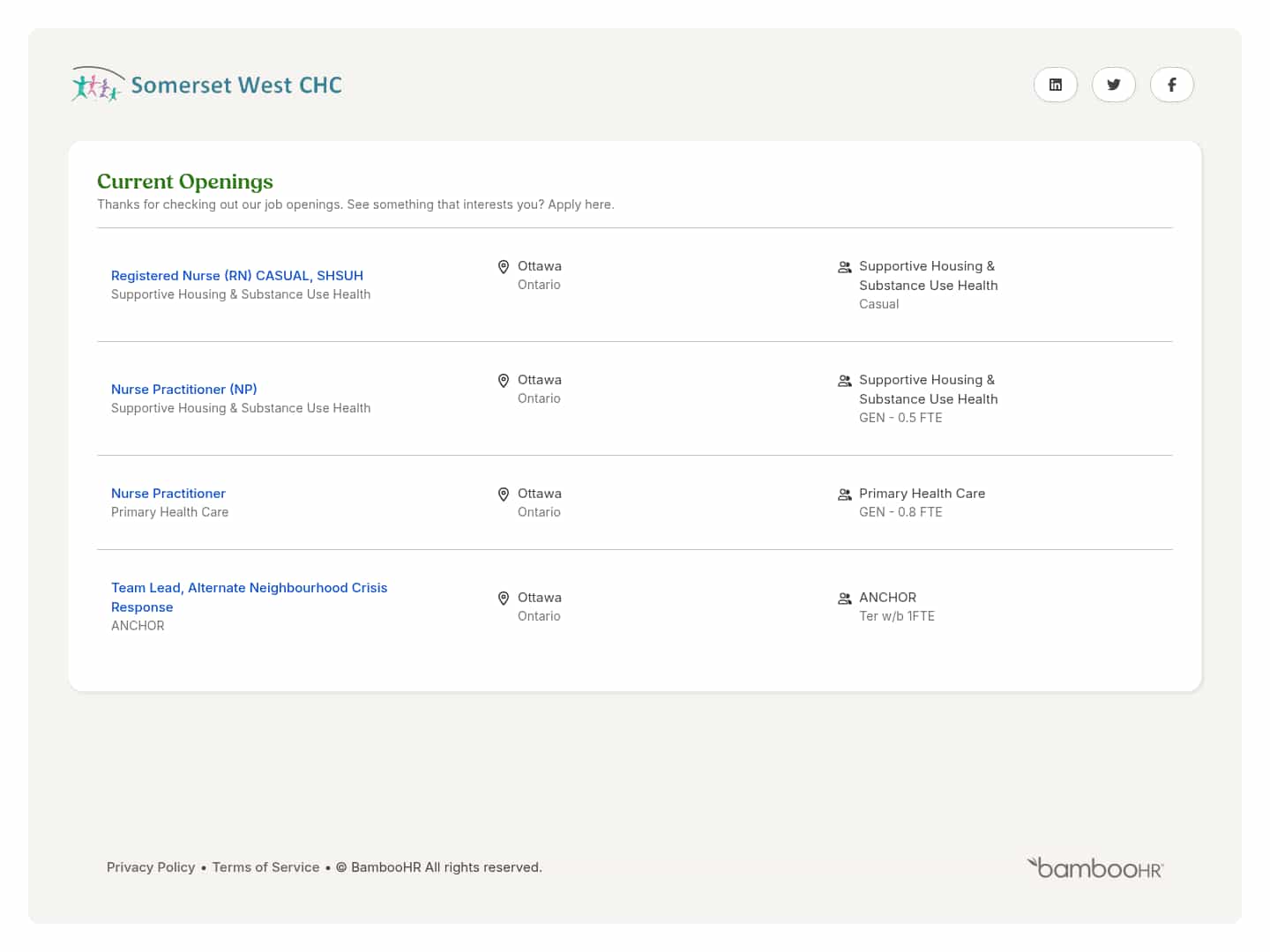
Task: Click location pin icon beside Team Lead row
Action: pos(504,599)
